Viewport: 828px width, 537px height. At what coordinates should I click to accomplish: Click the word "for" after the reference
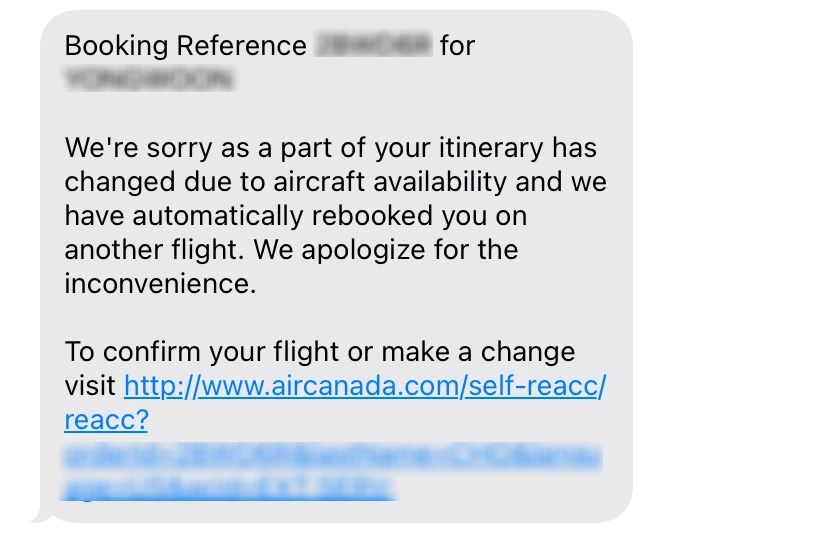coord(457,45)
